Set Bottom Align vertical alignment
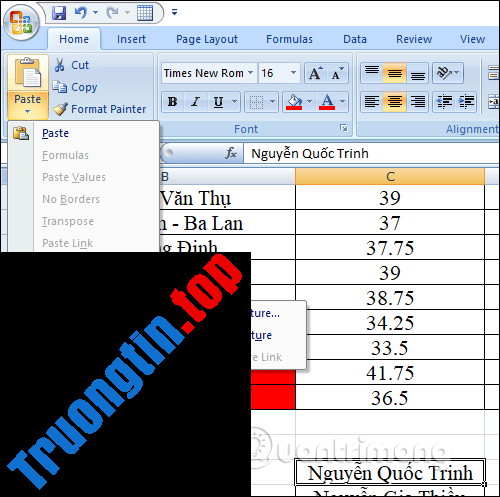 point(417,73)
